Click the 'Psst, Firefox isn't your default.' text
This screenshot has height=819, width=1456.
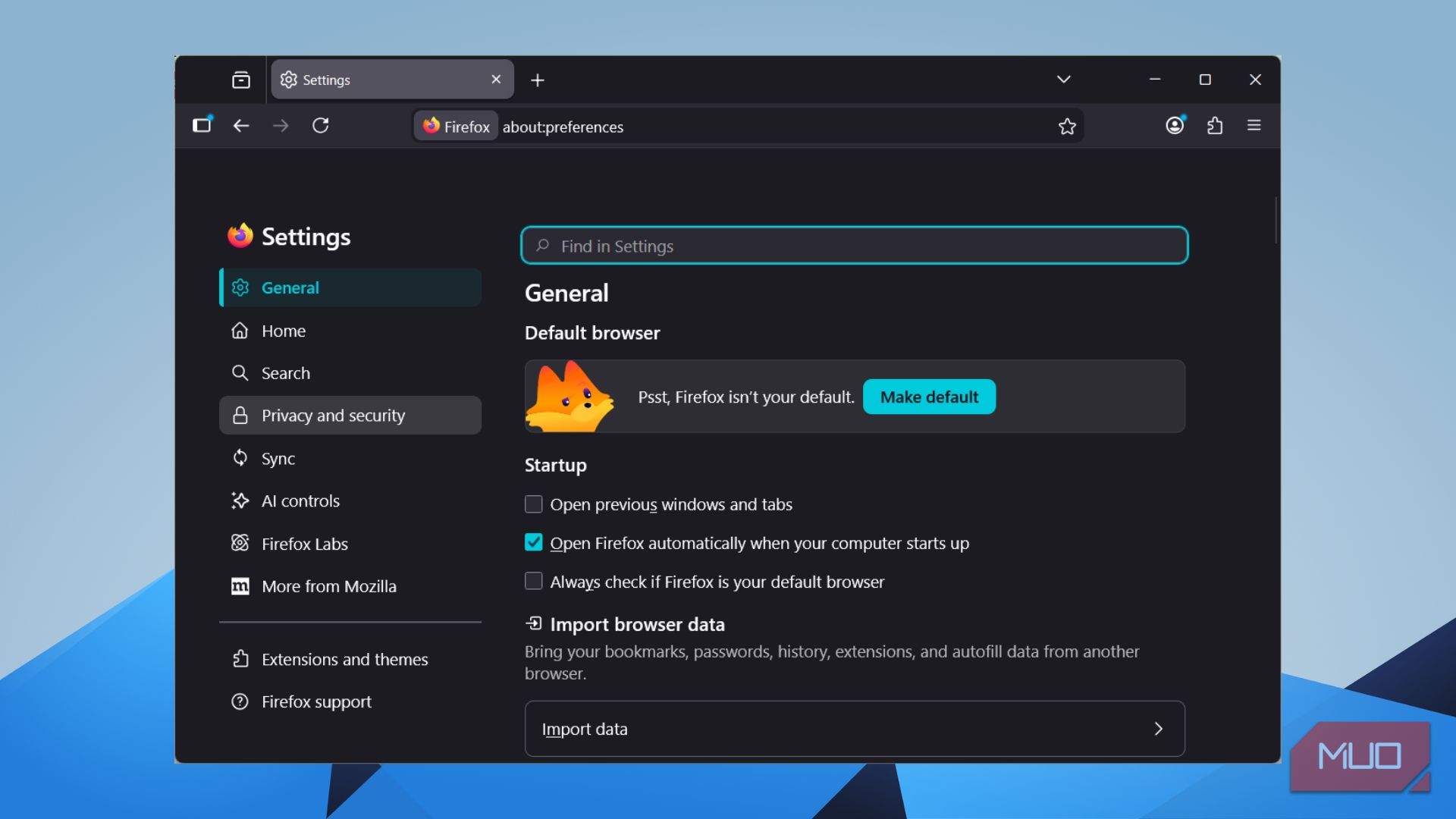point(746,397)
